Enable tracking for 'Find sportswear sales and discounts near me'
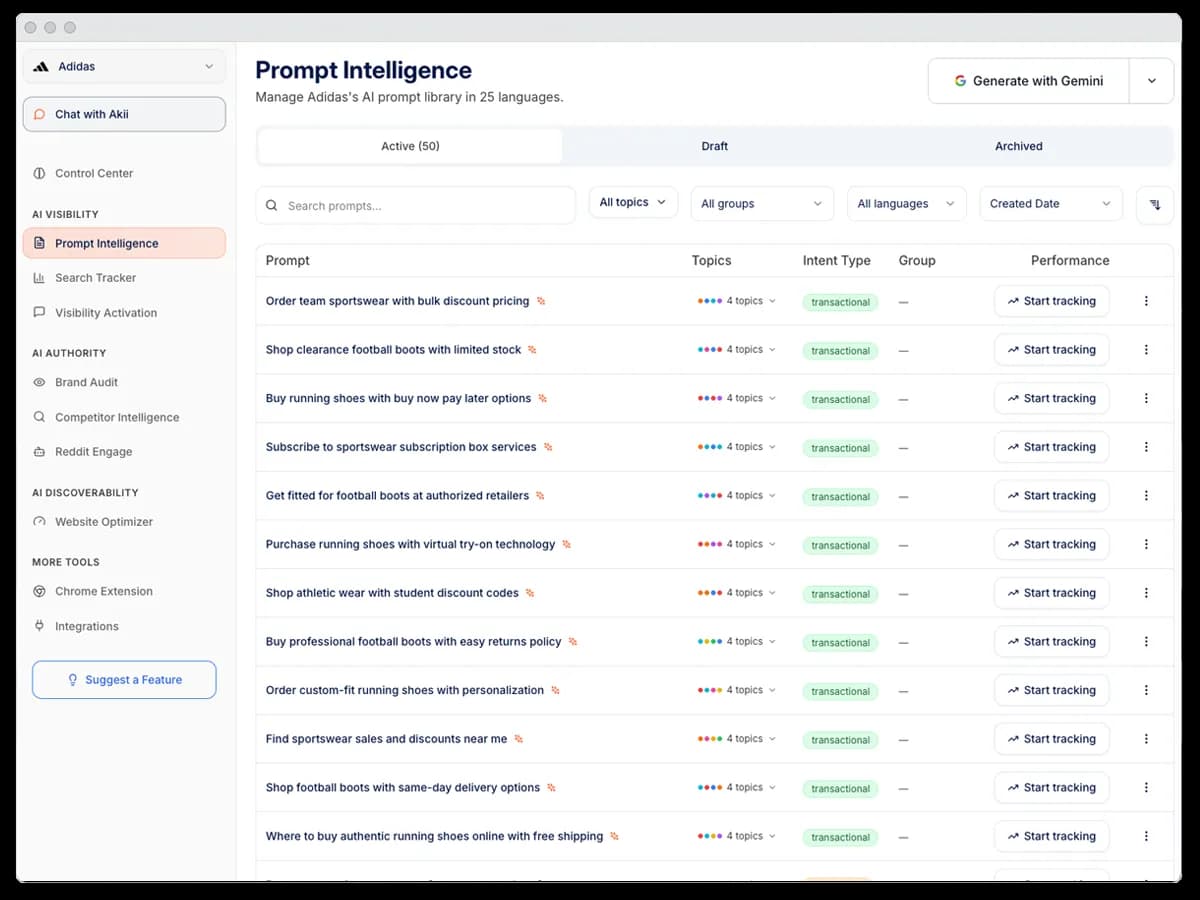Screen dimensions: 1200x900 click(1051, 738)
